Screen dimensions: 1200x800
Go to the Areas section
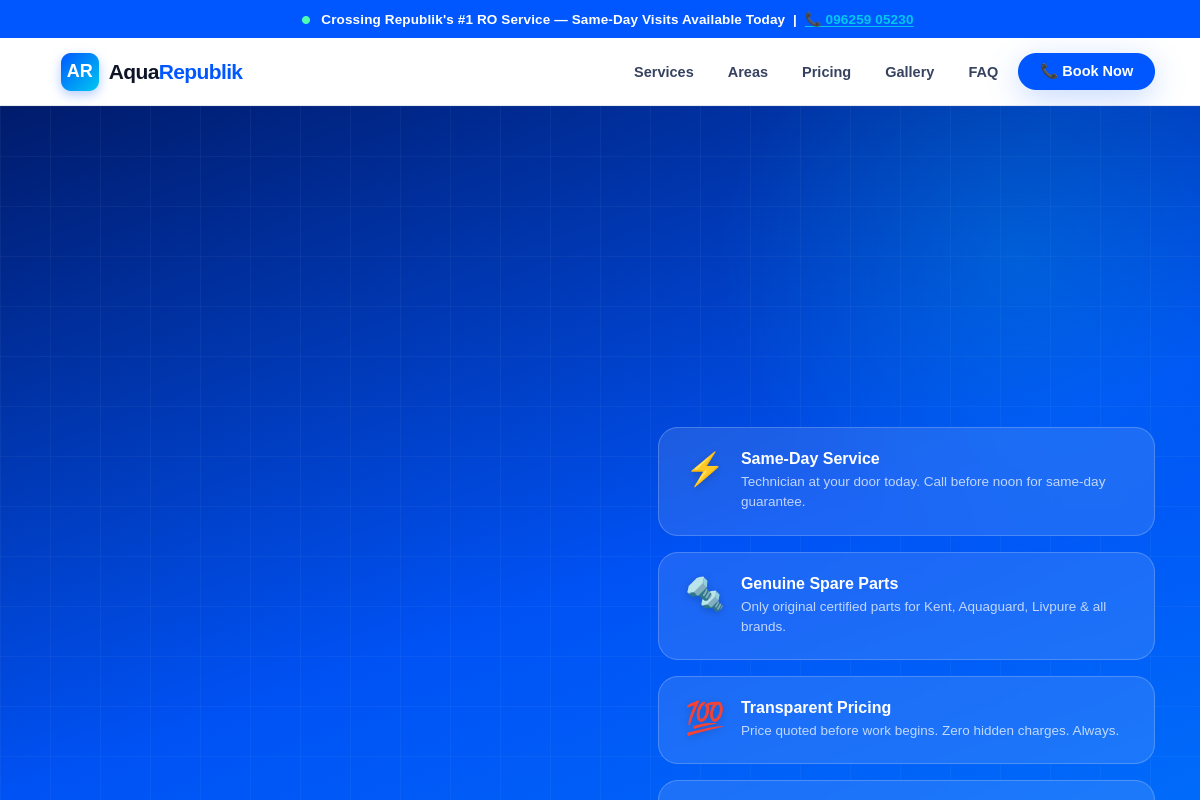pos(747,72)
